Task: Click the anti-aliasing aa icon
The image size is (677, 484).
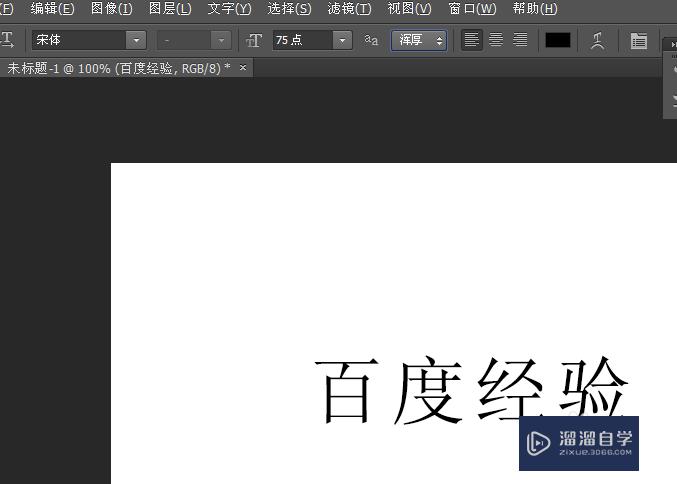Action: pyautogui.click(x=371, y=40)
